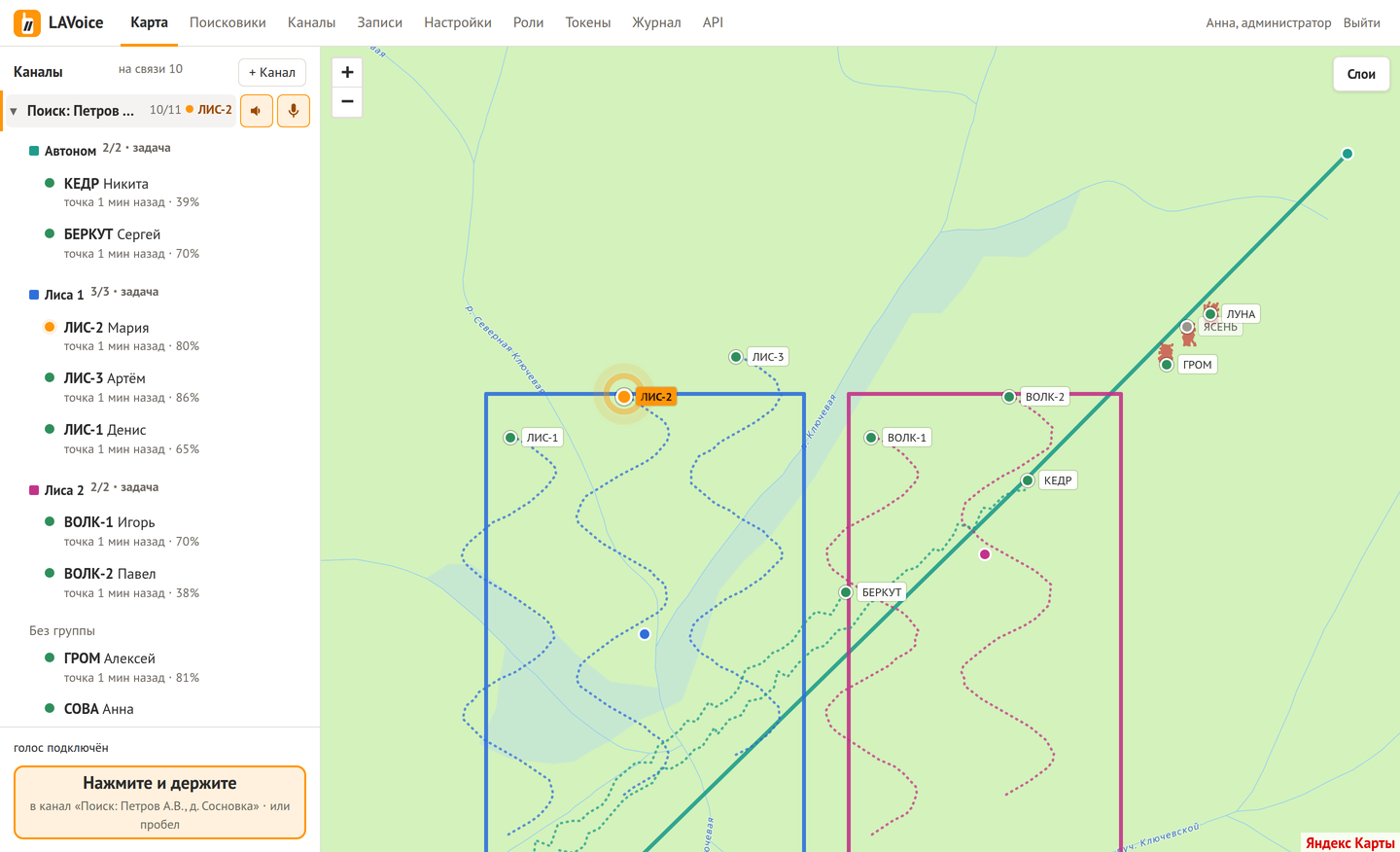Viewport: 1400px width, 852px height.
Task: Click the БЕРКУТ marker on the map
Action: (846, 592)
